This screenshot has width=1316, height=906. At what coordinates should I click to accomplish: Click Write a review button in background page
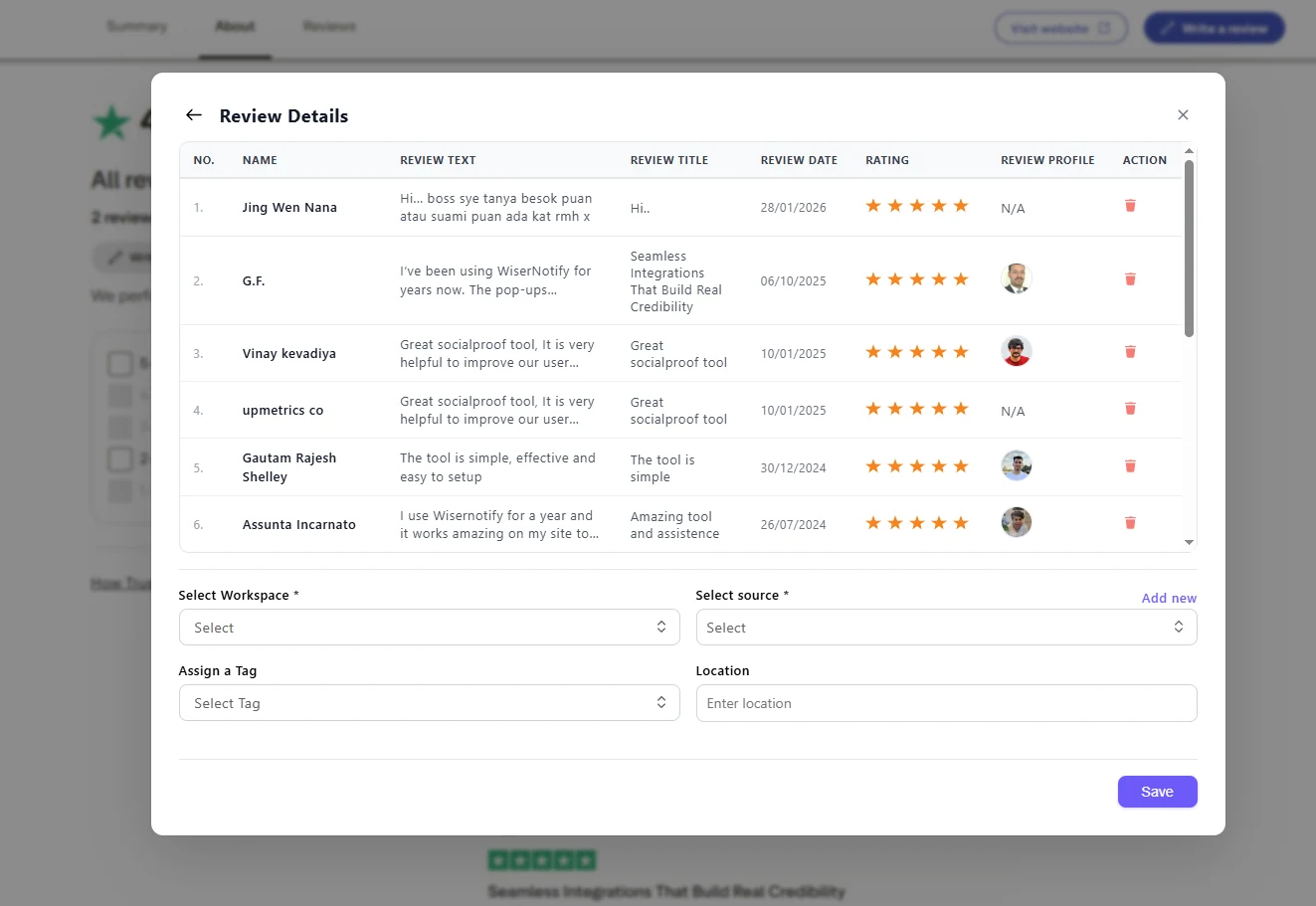point(1215,28)
